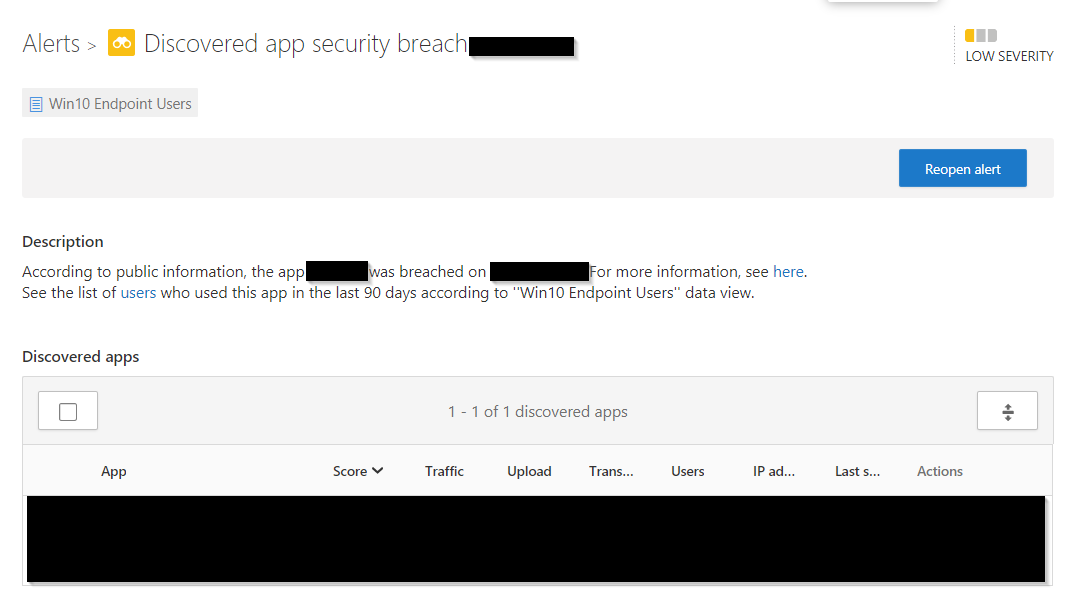
Task: Click the report icon beside Win10 Endpoint Users
Action: point(35,103)
